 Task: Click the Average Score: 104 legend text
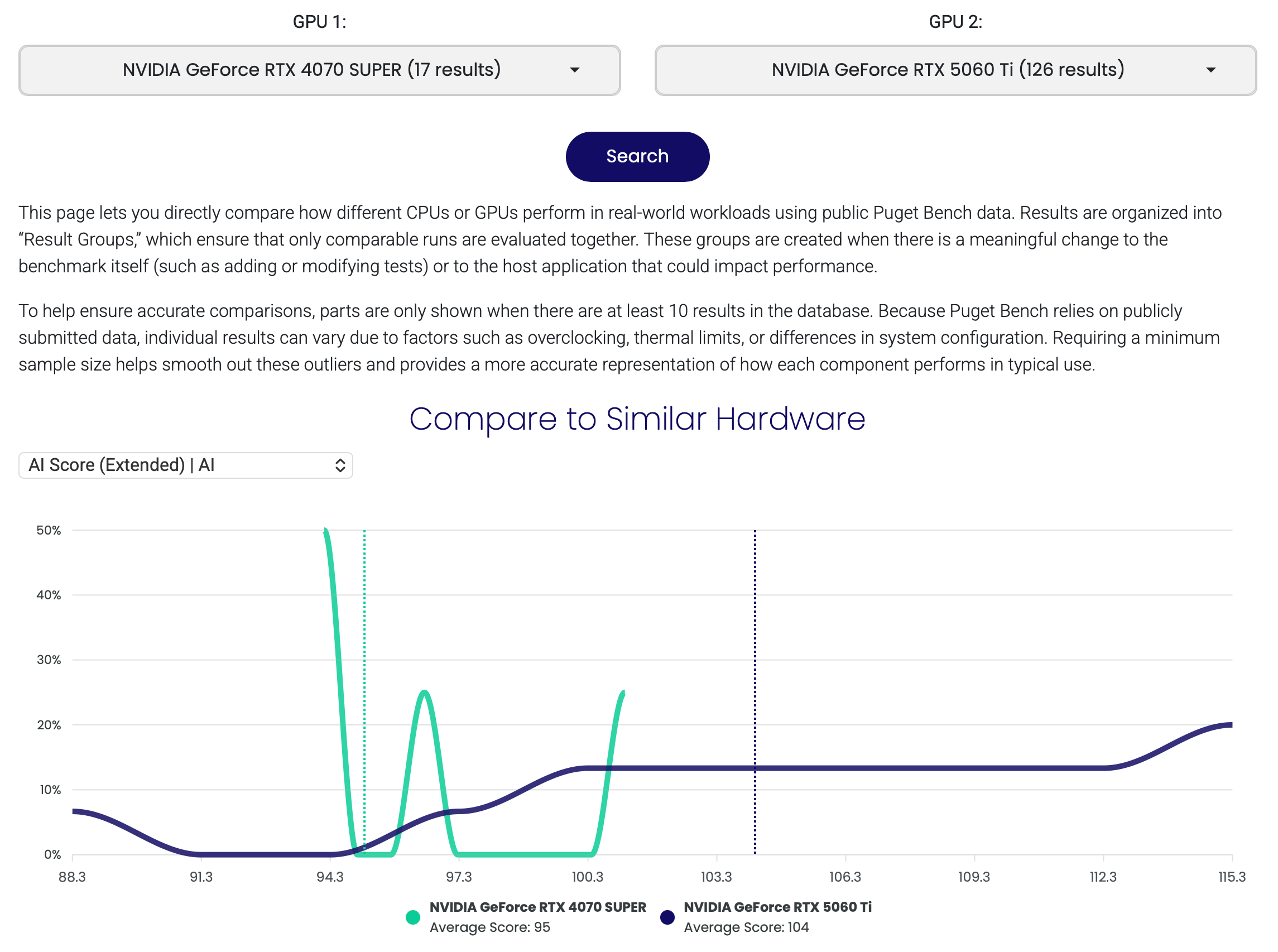(x=747, y=928)
